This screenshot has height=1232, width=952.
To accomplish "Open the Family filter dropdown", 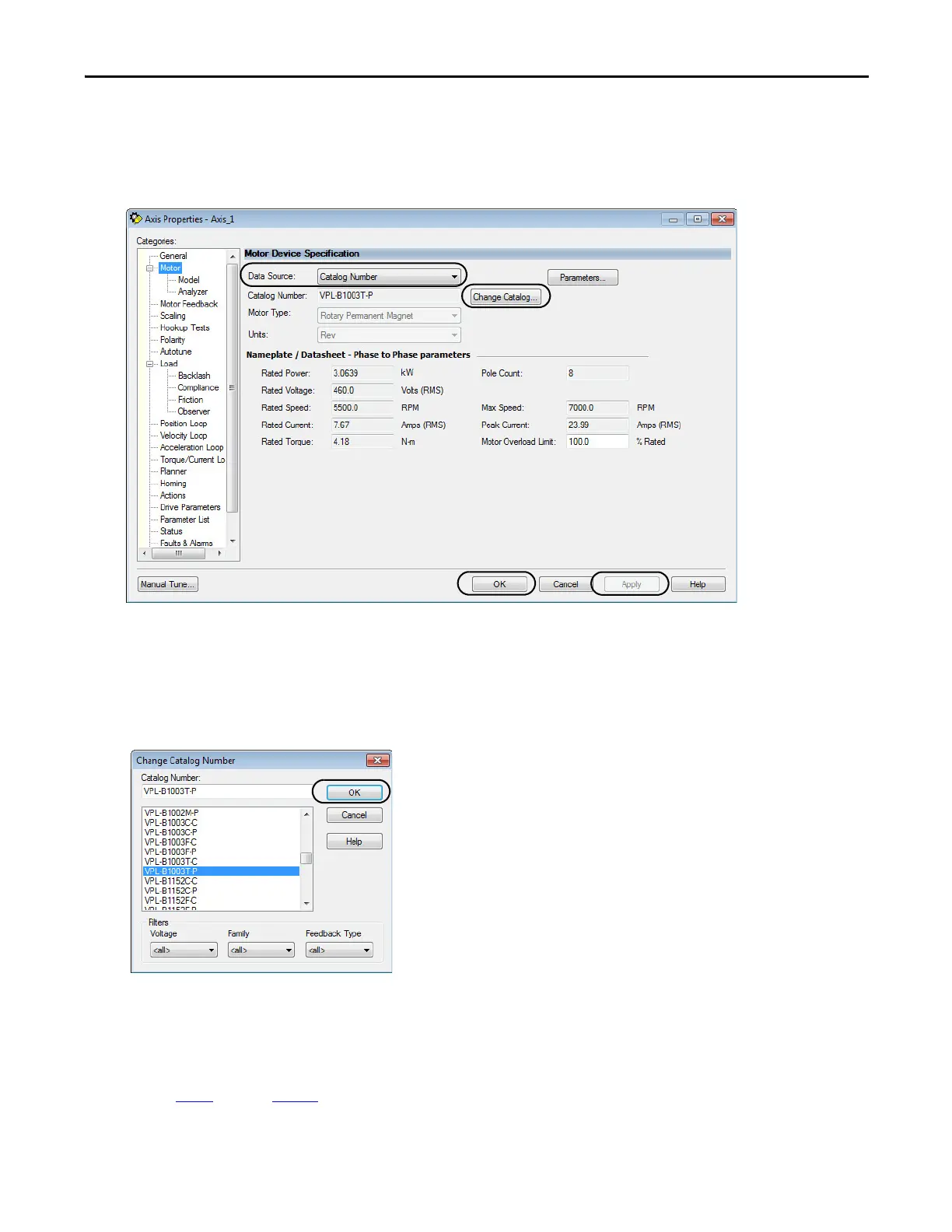I will [261, 950].
